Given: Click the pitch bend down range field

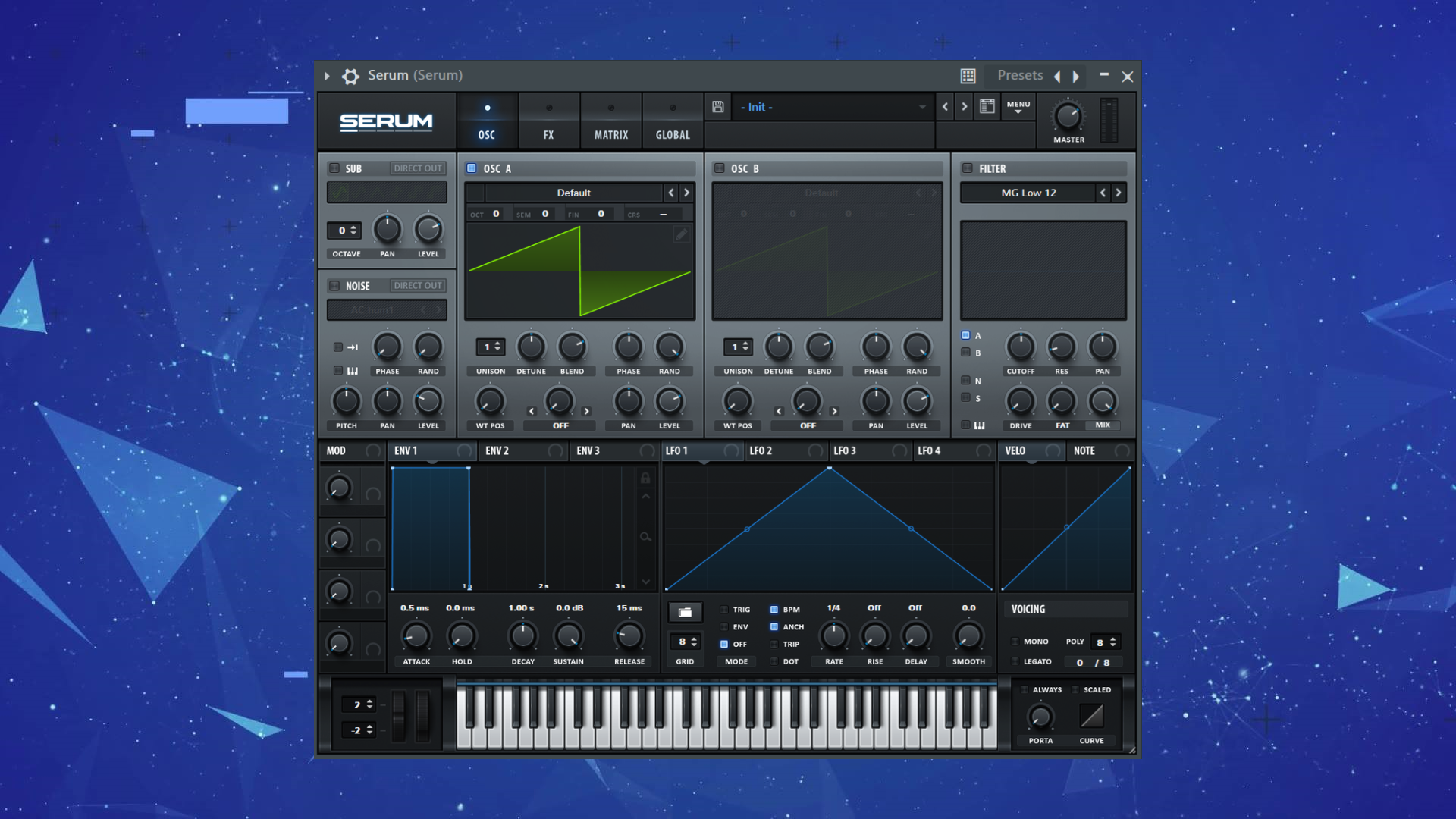Looking at the screenshot, I should (359, 730).
